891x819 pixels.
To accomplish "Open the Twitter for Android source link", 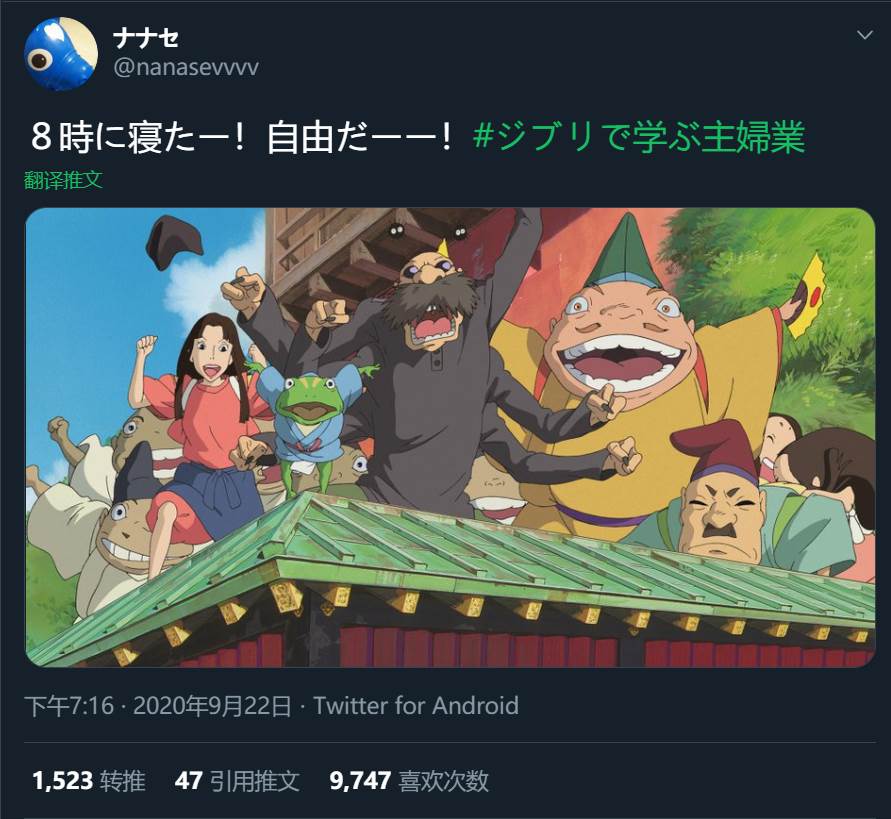I will coord(416,706).
